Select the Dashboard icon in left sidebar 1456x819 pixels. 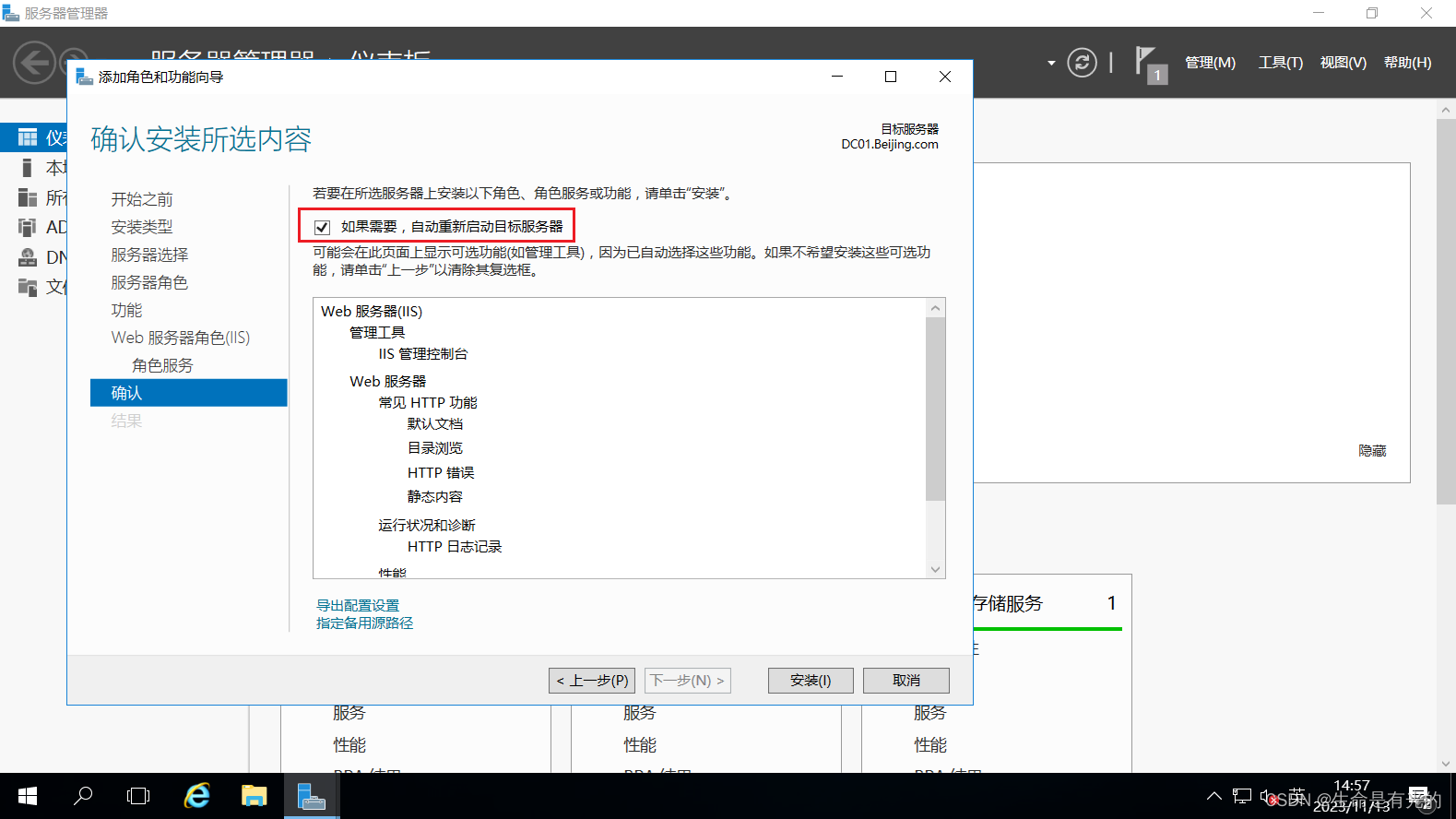[x=28, y=137]
